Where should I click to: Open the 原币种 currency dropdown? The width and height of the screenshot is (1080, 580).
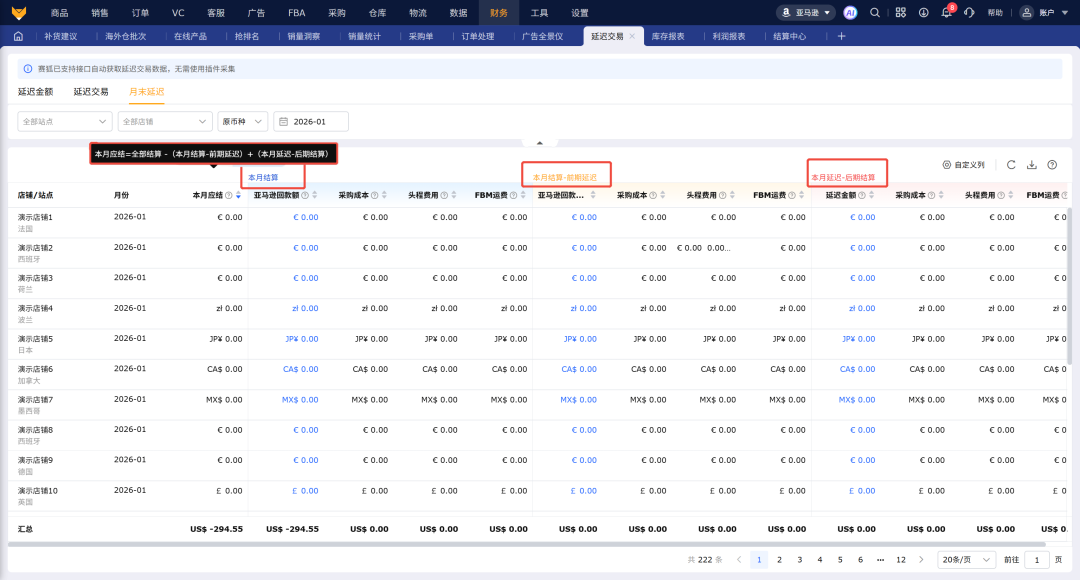coord(242,121)
